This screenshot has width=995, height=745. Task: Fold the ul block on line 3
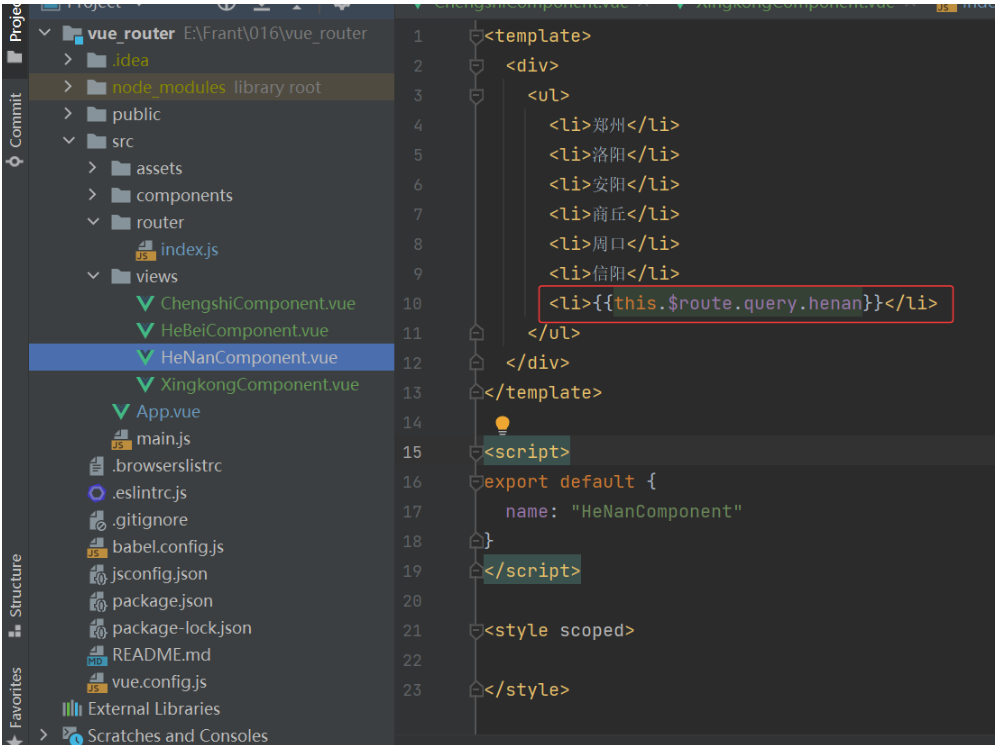pos(476,96)
